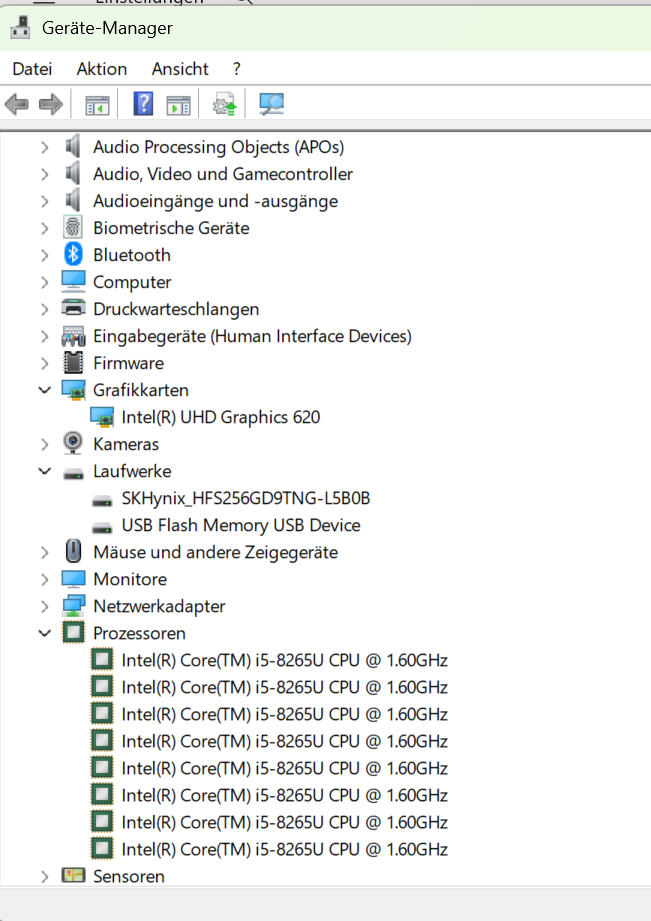651x921 pixels.
Task: Select the Computer label
Action: point(132,282)
